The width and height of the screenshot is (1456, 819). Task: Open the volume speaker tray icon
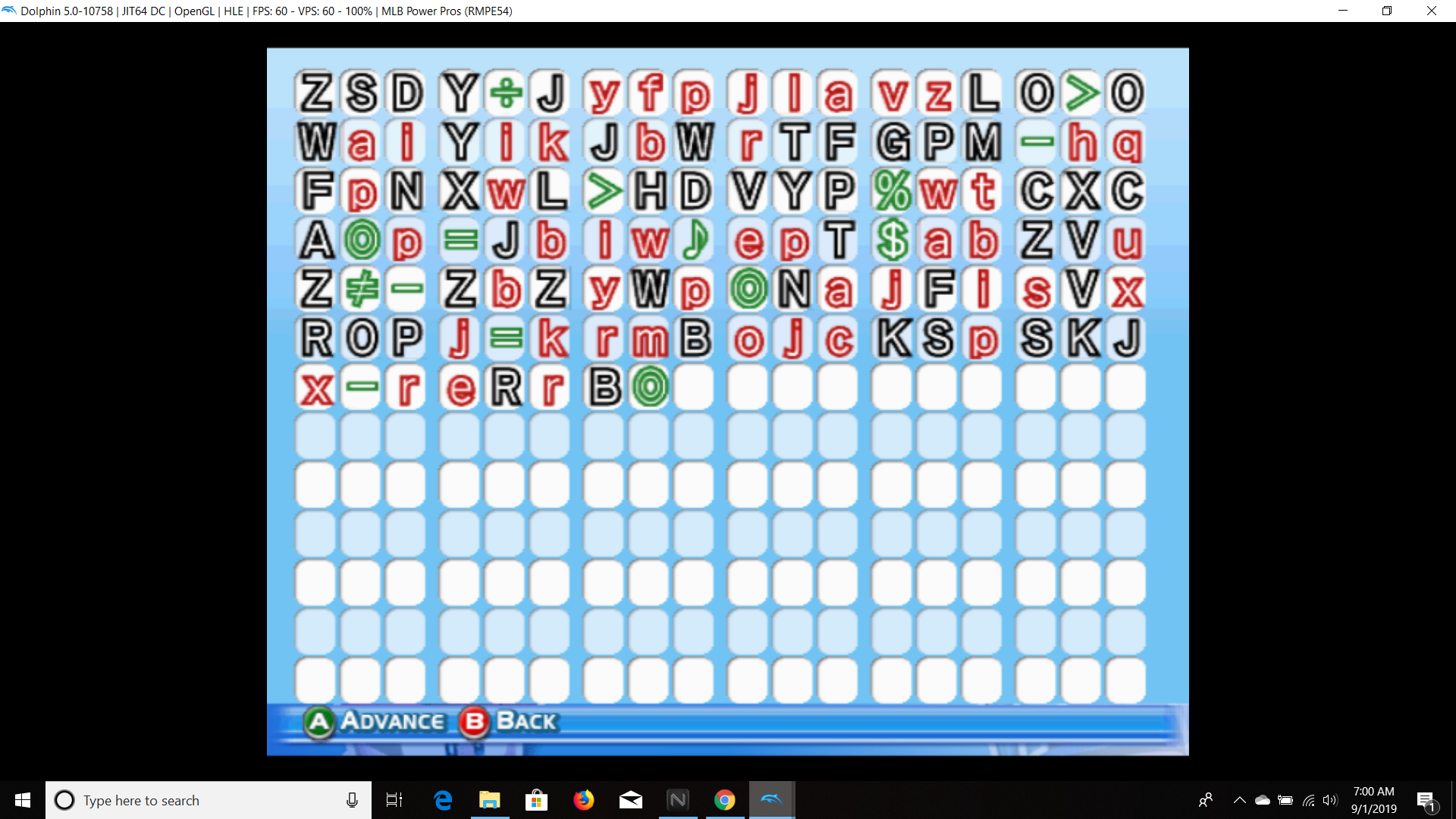pyautogui.click(x=1330, y=800)
